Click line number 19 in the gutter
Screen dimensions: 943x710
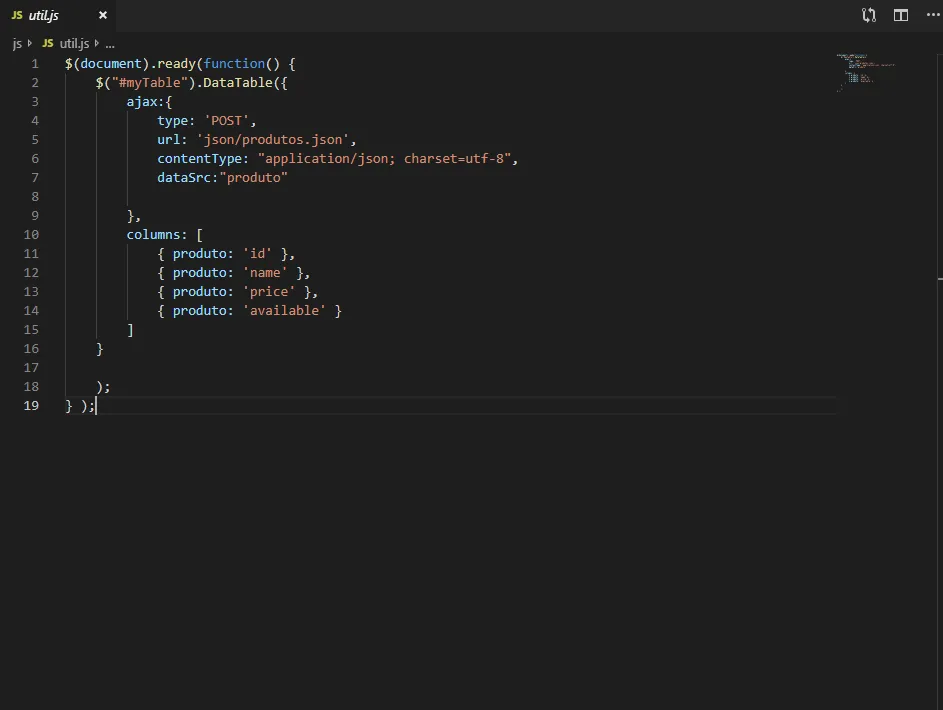tap(31, 406)
